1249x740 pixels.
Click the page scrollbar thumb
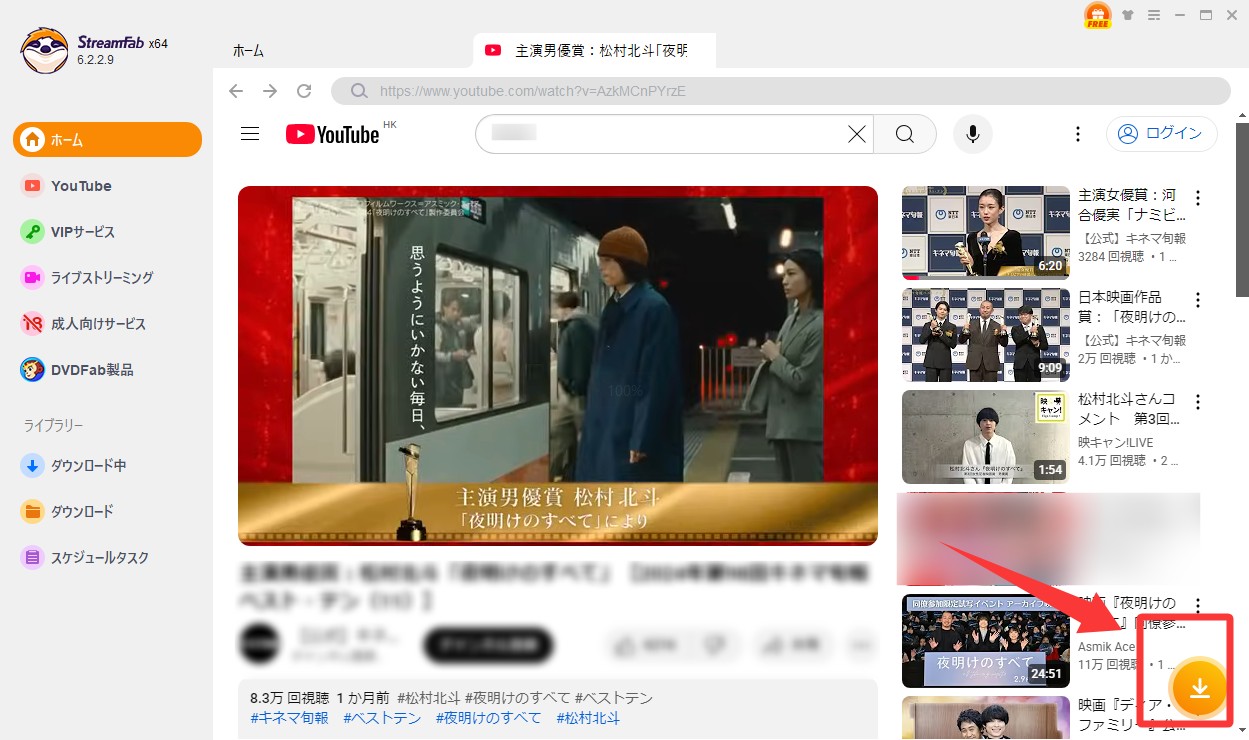[x=1241, y=210]
